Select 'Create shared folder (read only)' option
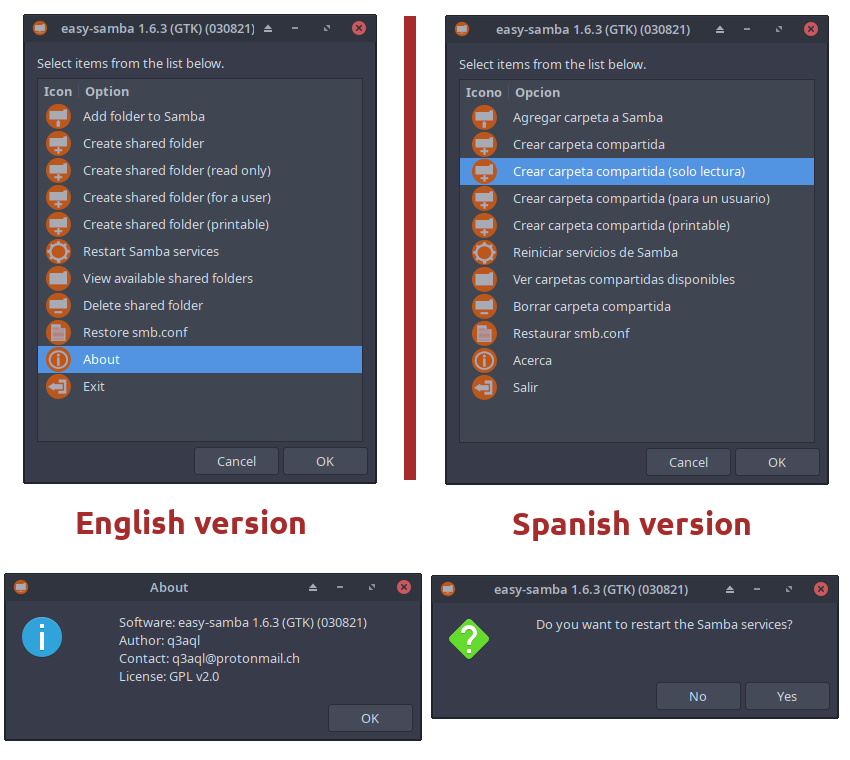Screen dimensions: 850x760 click(x=200, y=171)
